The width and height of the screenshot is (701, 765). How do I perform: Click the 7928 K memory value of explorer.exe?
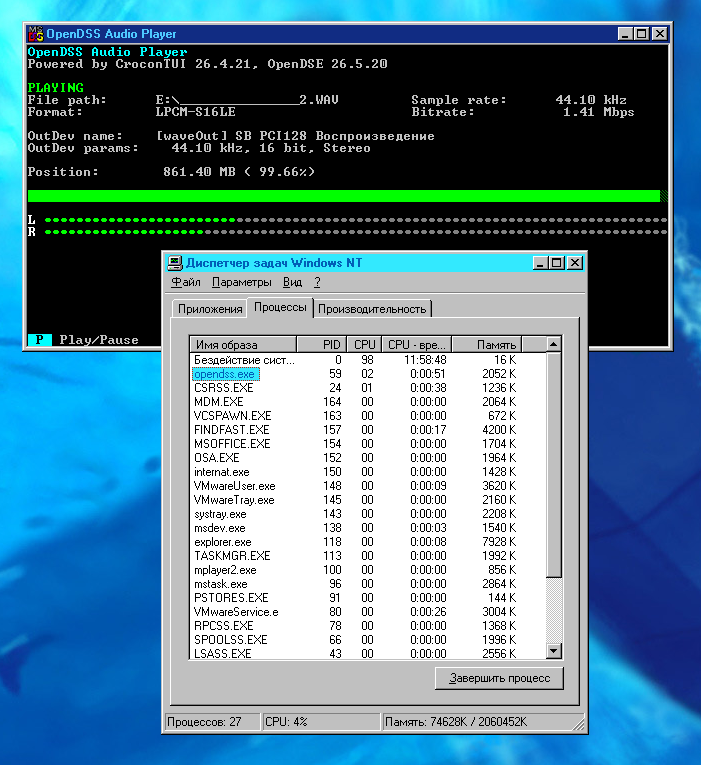point(499,542)
